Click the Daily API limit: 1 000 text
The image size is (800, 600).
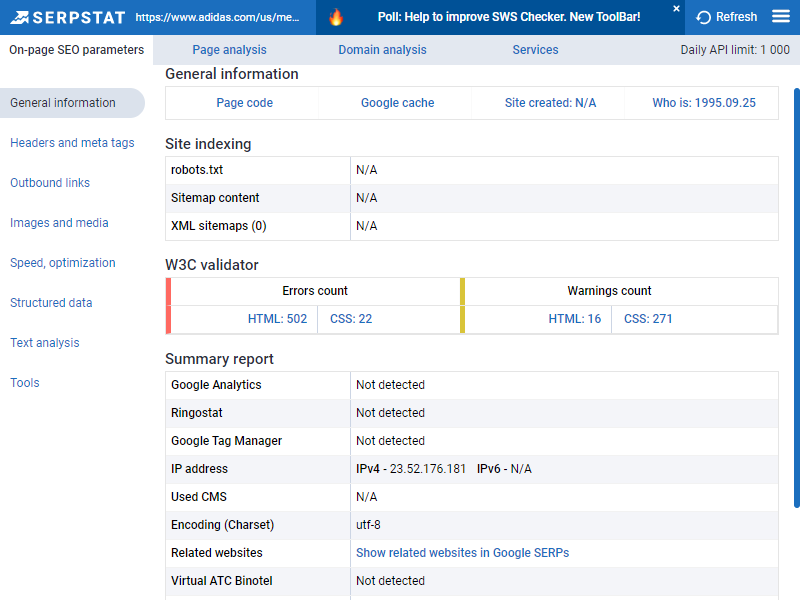735,49
